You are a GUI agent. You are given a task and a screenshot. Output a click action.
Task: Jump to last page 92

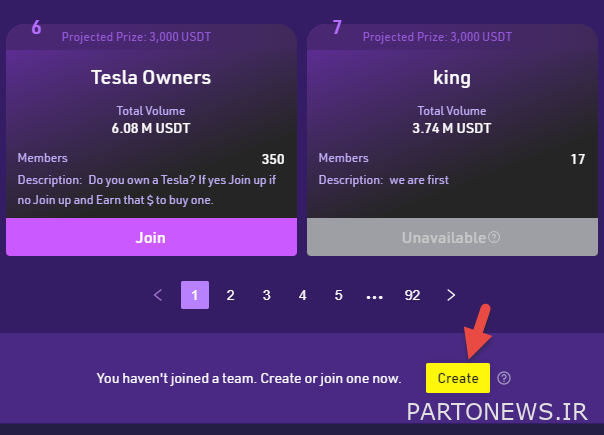pyautogui.click(x=412, y=295)
